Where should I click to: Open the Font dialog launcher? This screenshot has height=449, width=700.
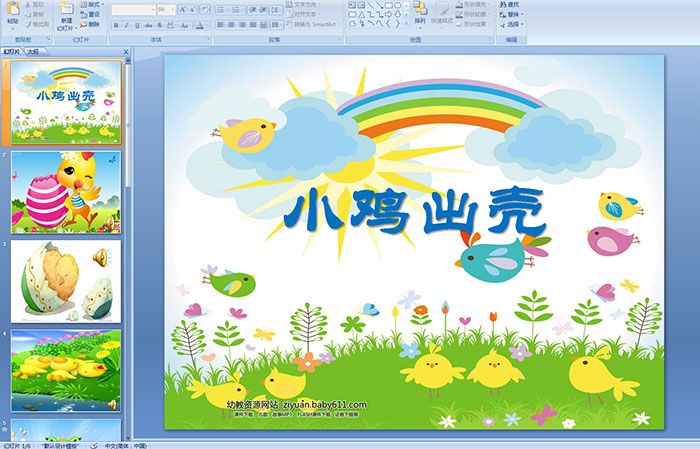(208, 40)
